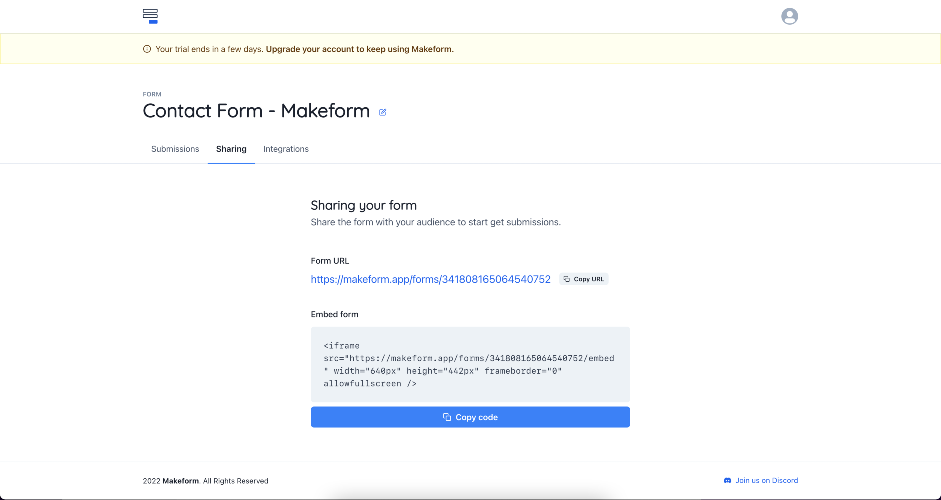941x500 pixels.
Task: Click the edit form name pencil icon
Action: pos(383,112)
